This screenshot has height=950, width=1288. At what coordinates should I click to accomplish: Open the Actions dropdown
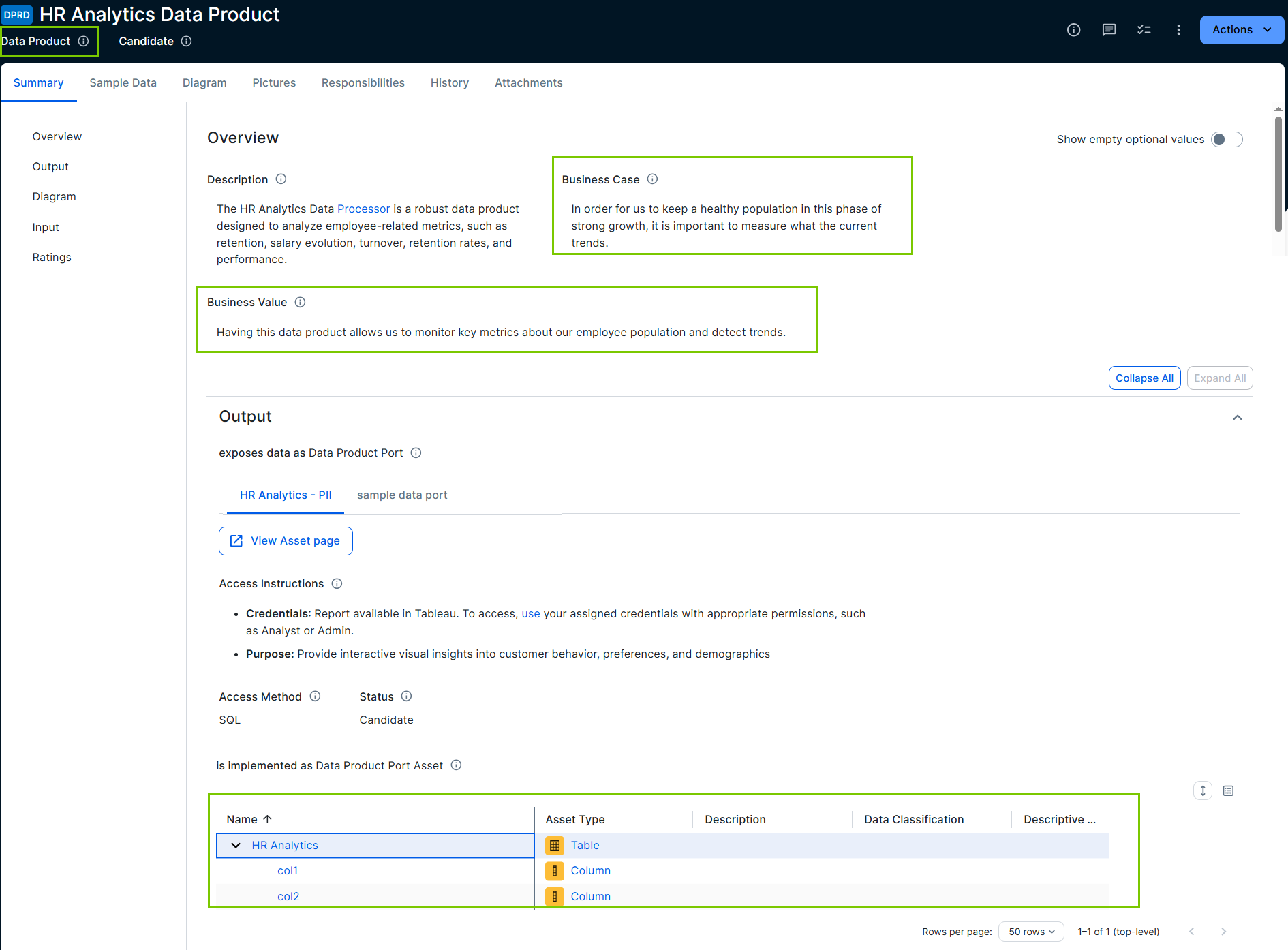coord(1240,29)
